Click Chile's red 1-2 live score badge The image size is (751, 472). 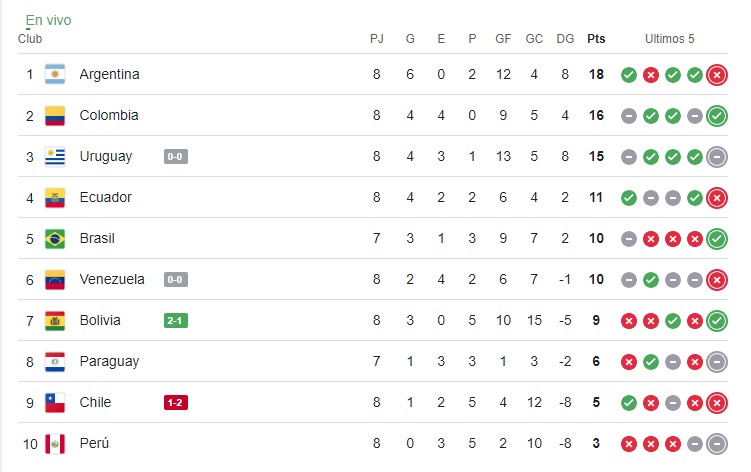[176, 402]
